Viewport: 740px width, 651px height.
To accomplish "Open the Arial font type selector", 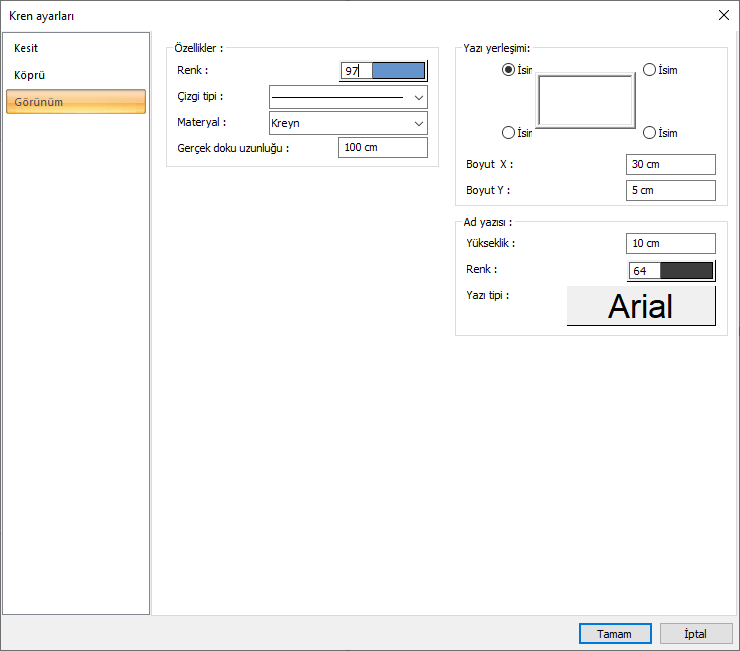I will 641,306.
